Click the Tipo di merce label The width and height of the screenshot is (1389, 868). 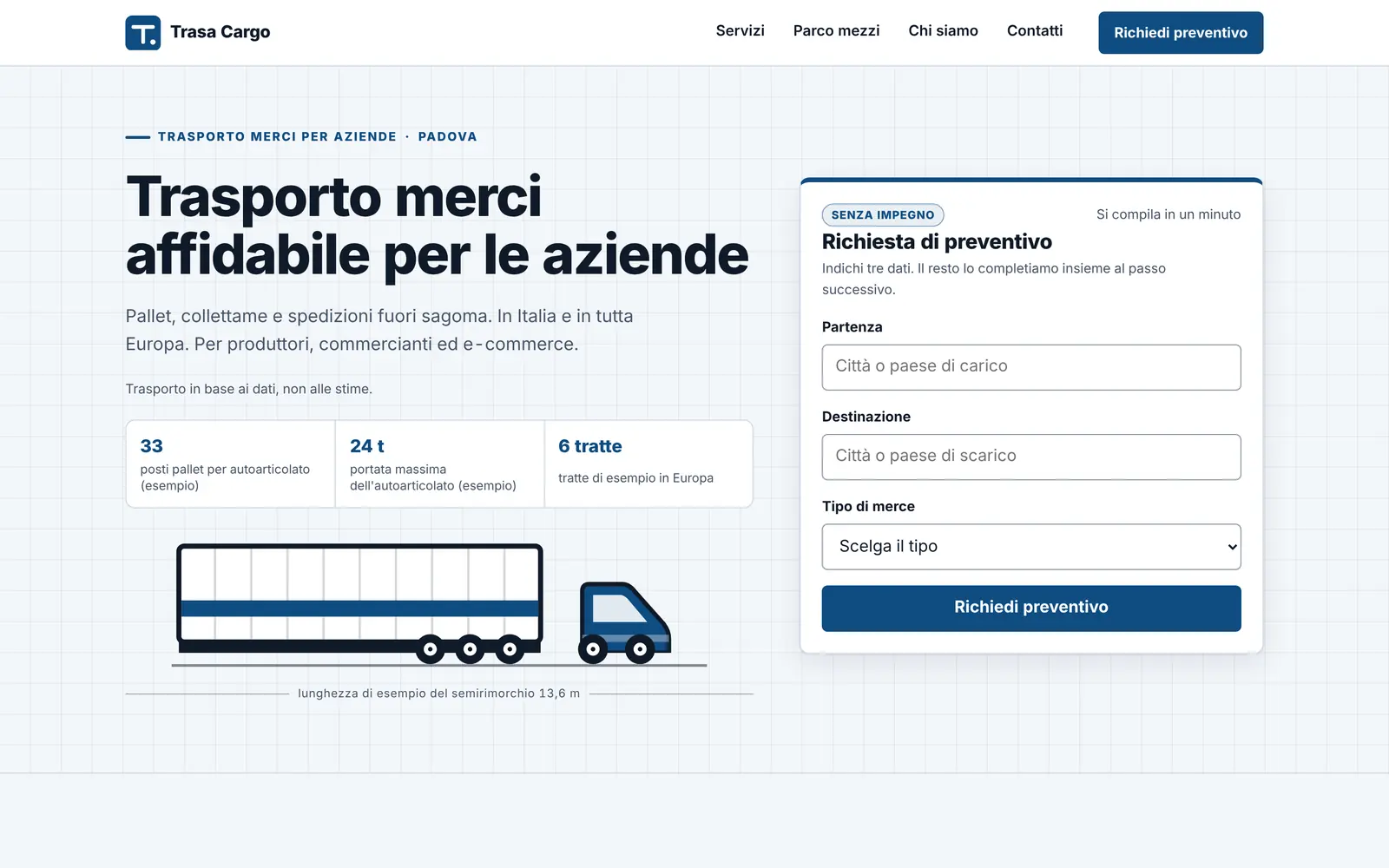tap(868, 507)
